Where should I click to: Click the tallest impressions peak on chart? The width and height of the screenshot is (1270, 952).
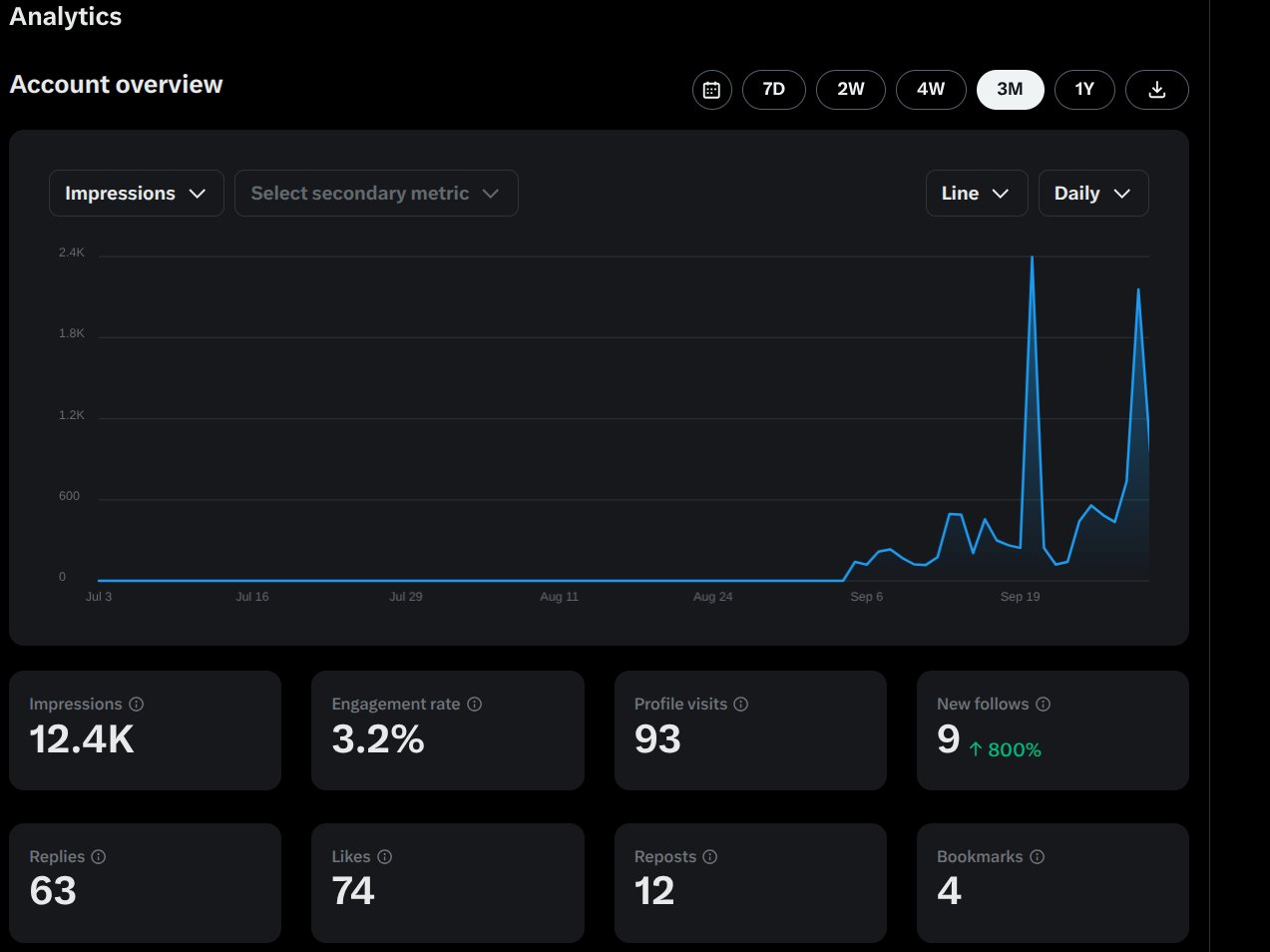(1032, 259)
